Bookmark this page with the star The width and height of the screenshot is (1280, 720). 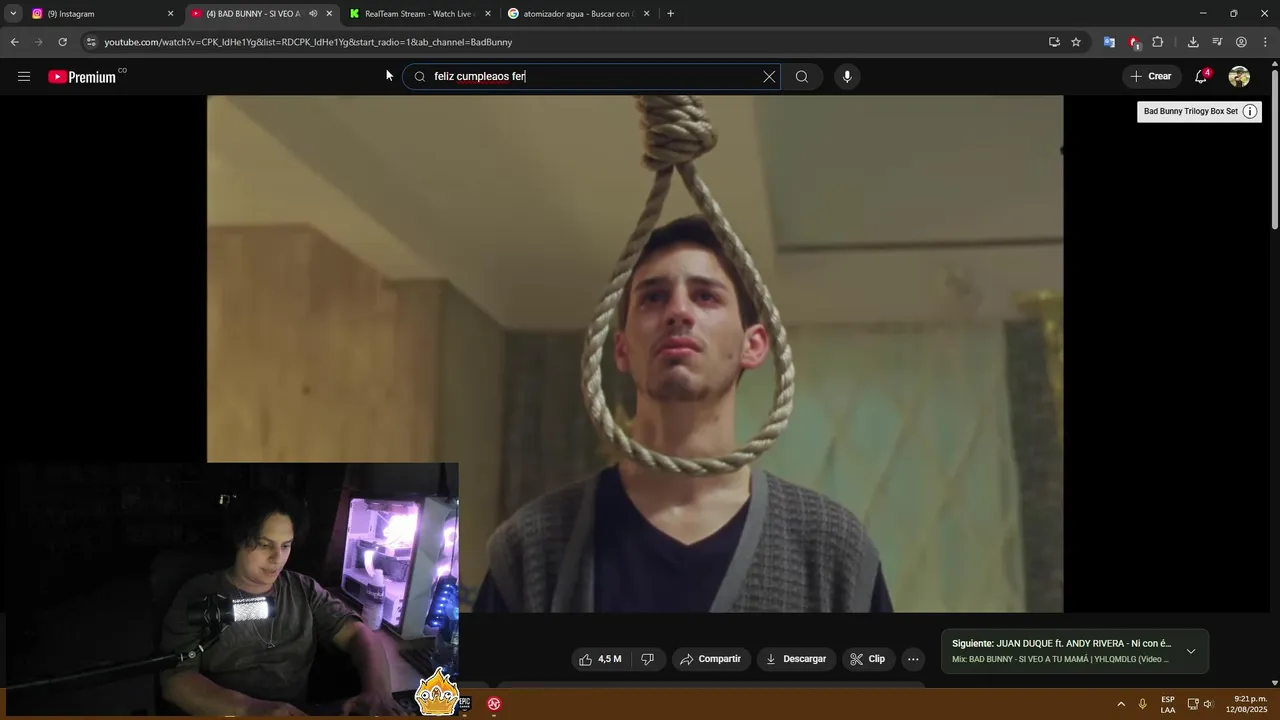coord(1076,42)
